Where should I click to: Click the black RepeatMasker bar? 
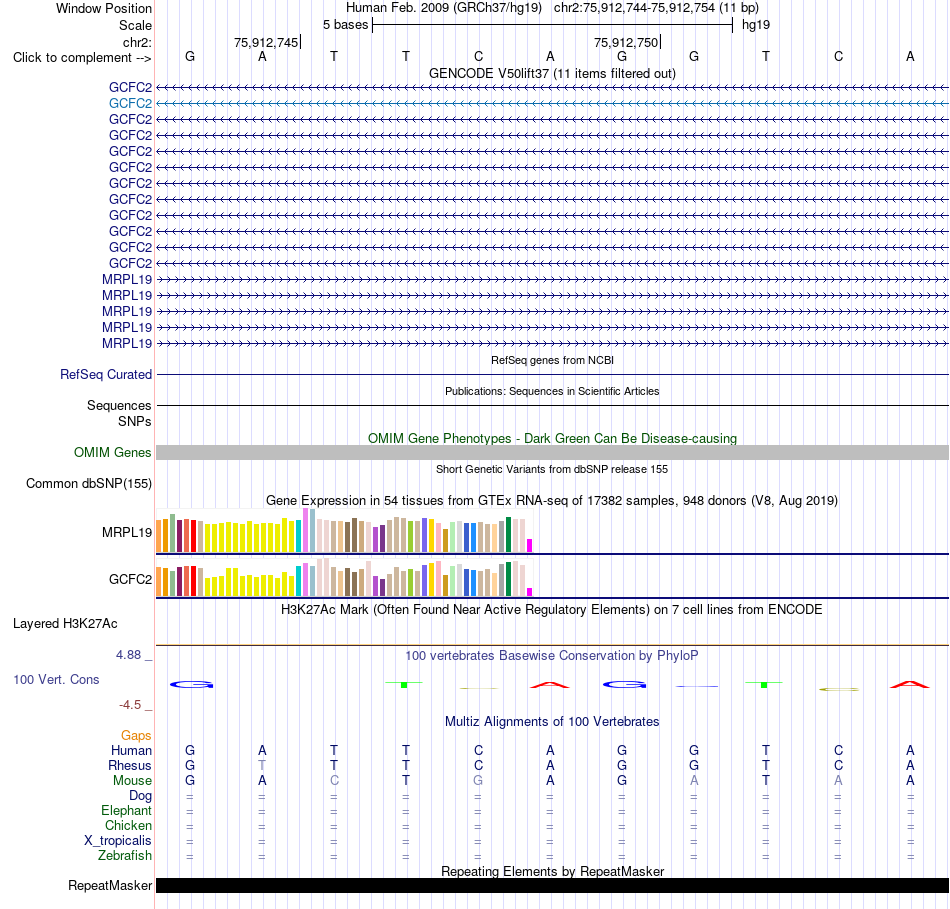coord(552,885)
